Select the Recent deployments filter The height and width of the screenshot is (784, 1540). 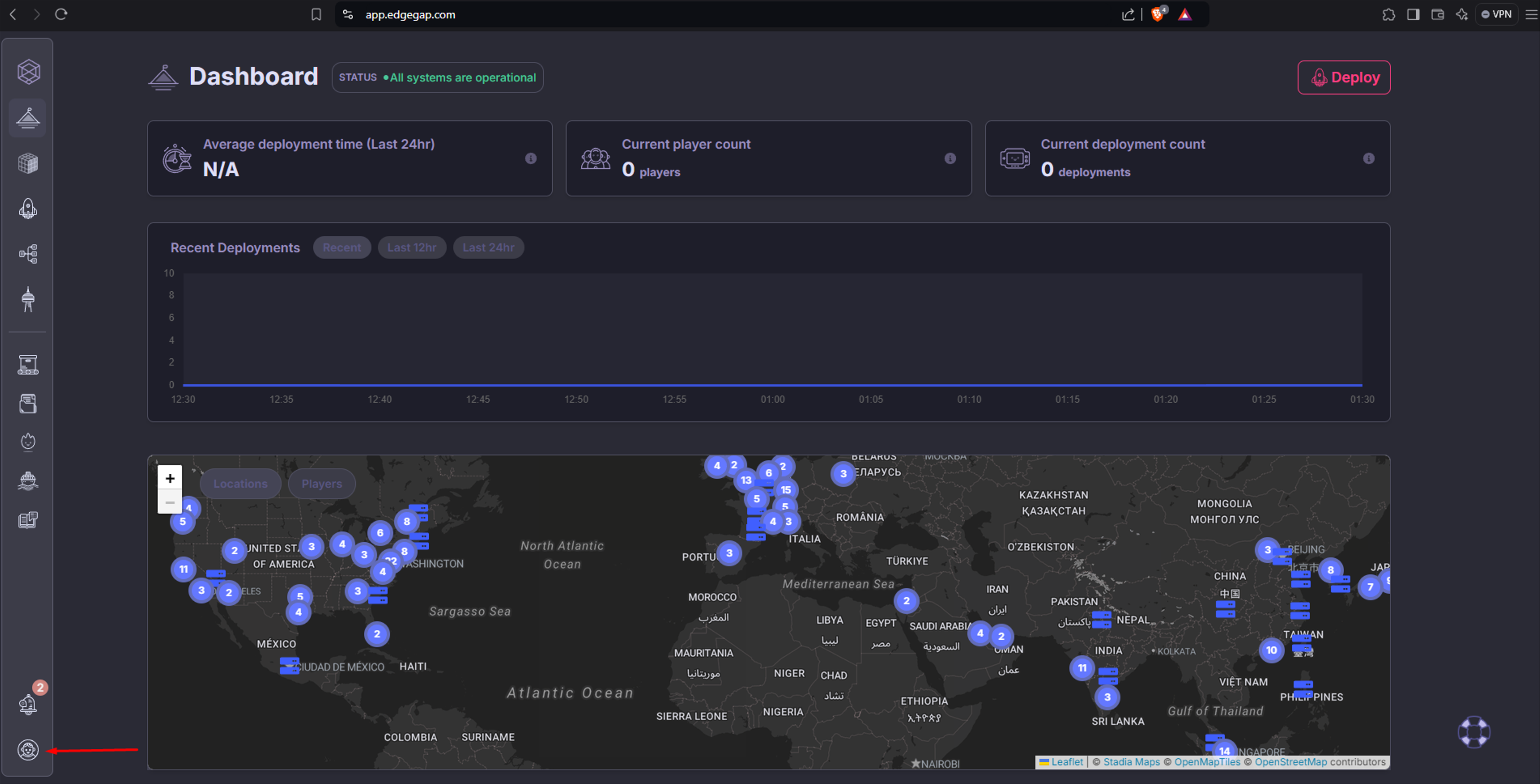pos(342,247)
